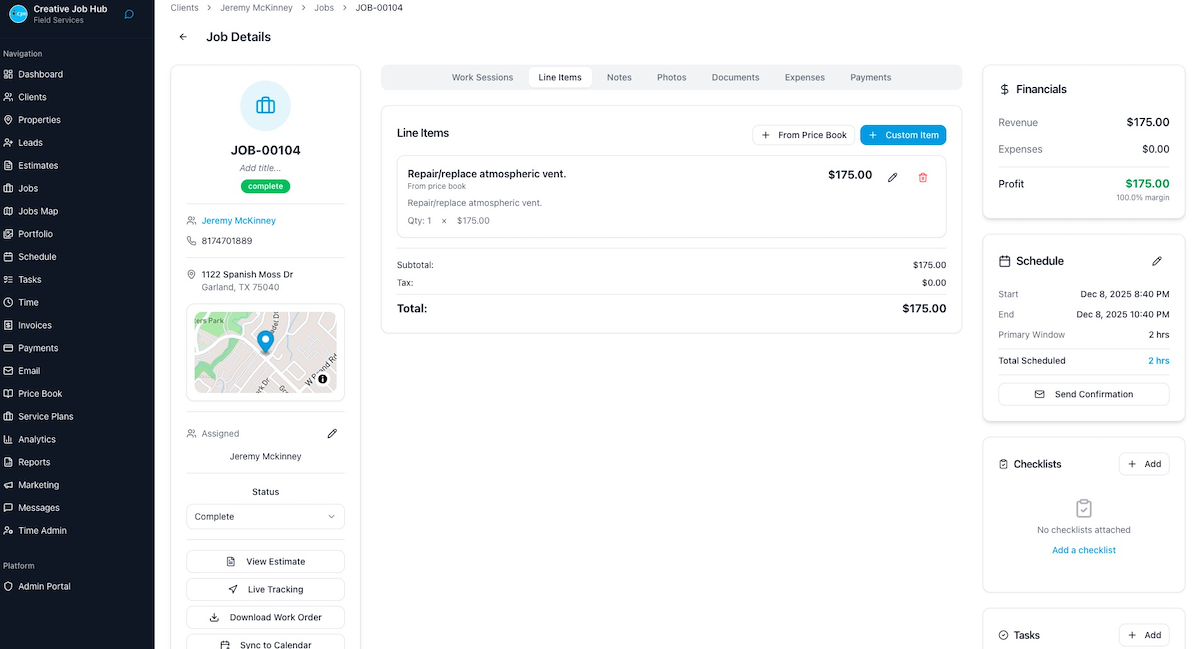Click the back arrow next to Job Details
Image resolution: width=1200 pixels, height=649 pixels.
[x=182, y=36]
